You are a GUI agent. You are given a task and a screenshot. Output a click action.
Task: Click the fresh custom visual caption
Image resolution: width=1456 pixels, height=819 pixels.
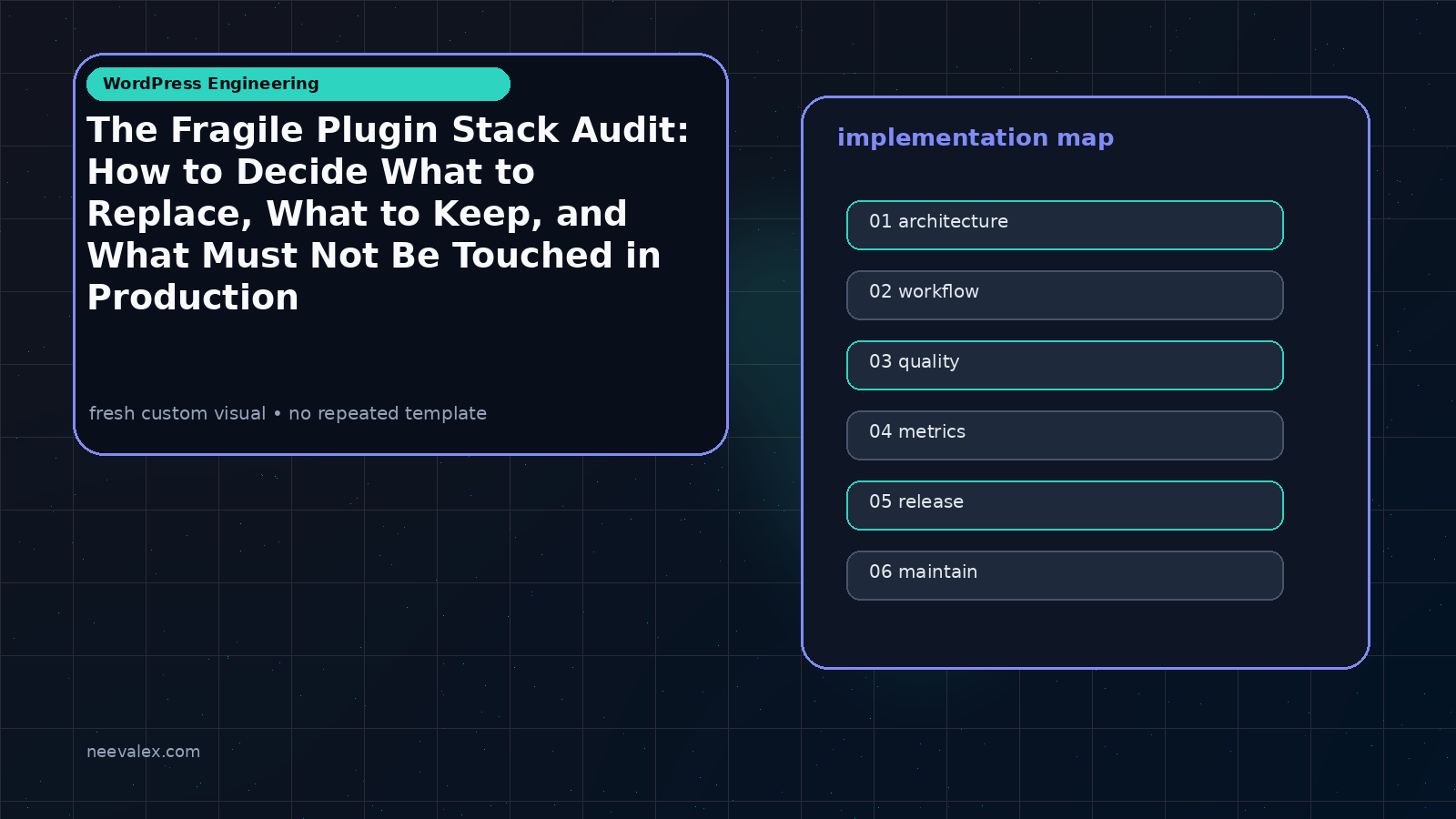click(288, 413)
